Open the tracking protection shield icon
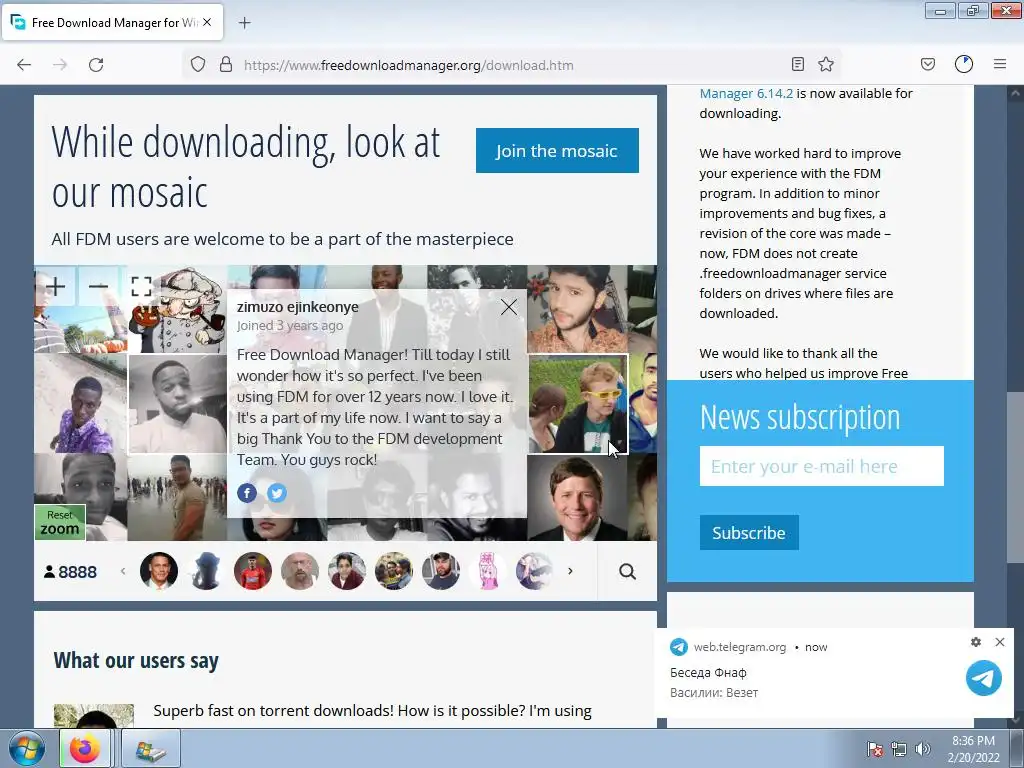The image size is (1024, 768). point(198,65)
